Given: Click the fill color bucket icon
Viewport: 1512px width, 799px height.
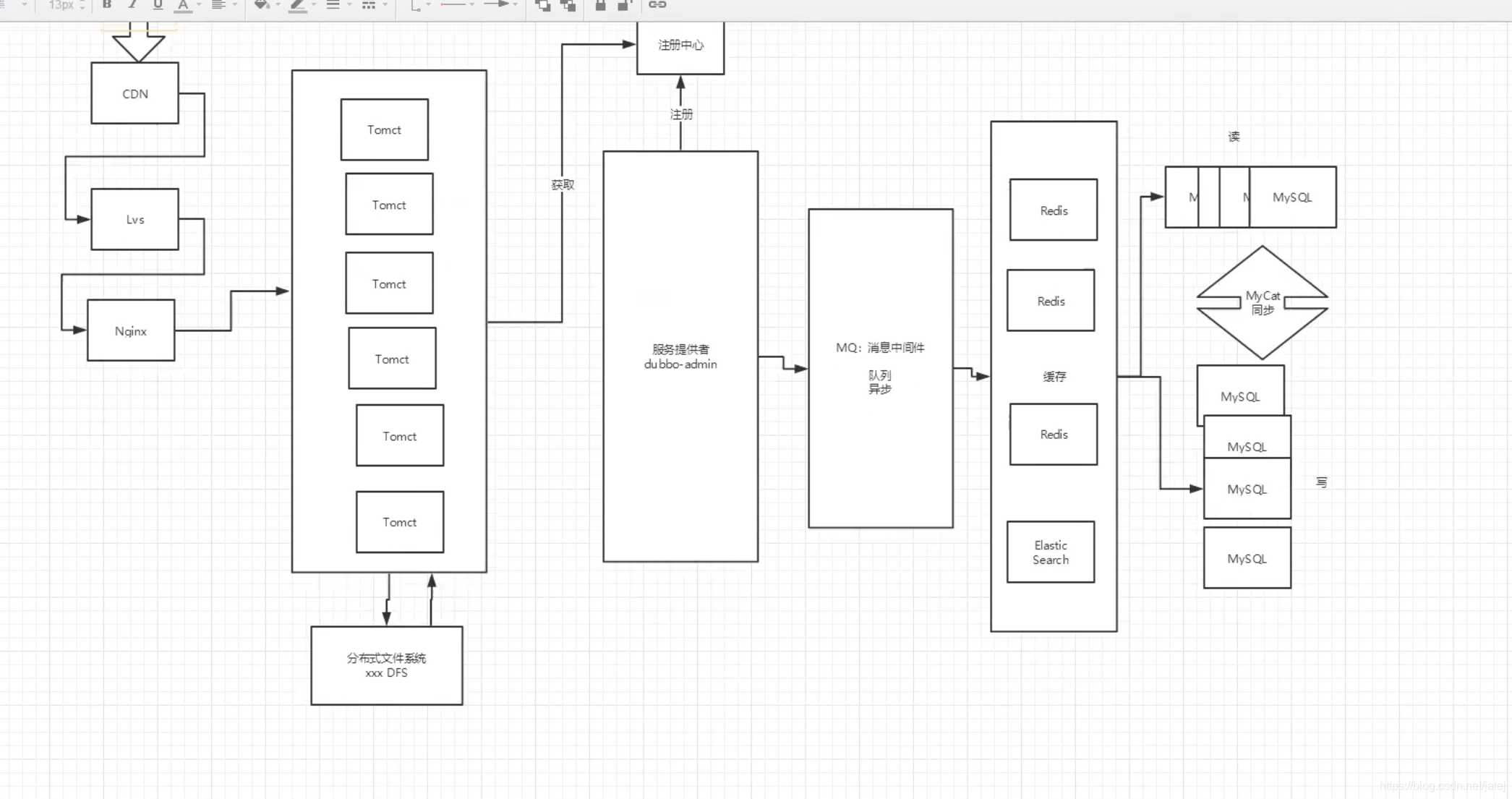Looking at the screenshot, I should tap(261, 4).
